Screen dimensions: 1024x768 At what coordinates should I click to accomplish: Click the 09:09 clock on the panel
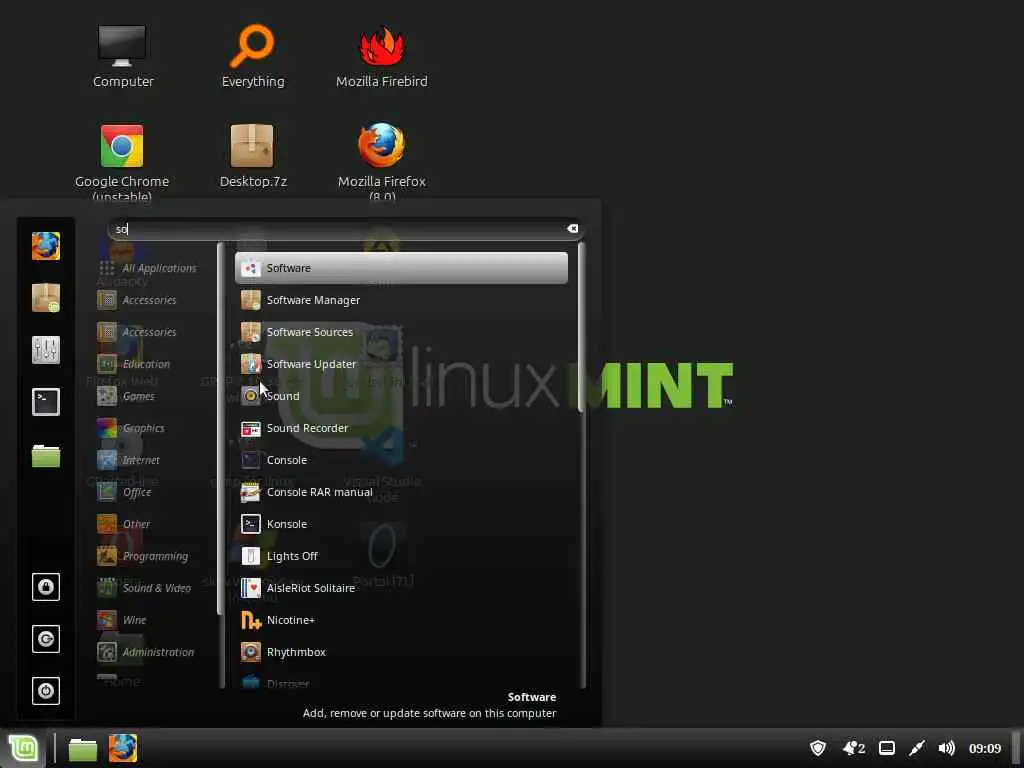point(985,748)
